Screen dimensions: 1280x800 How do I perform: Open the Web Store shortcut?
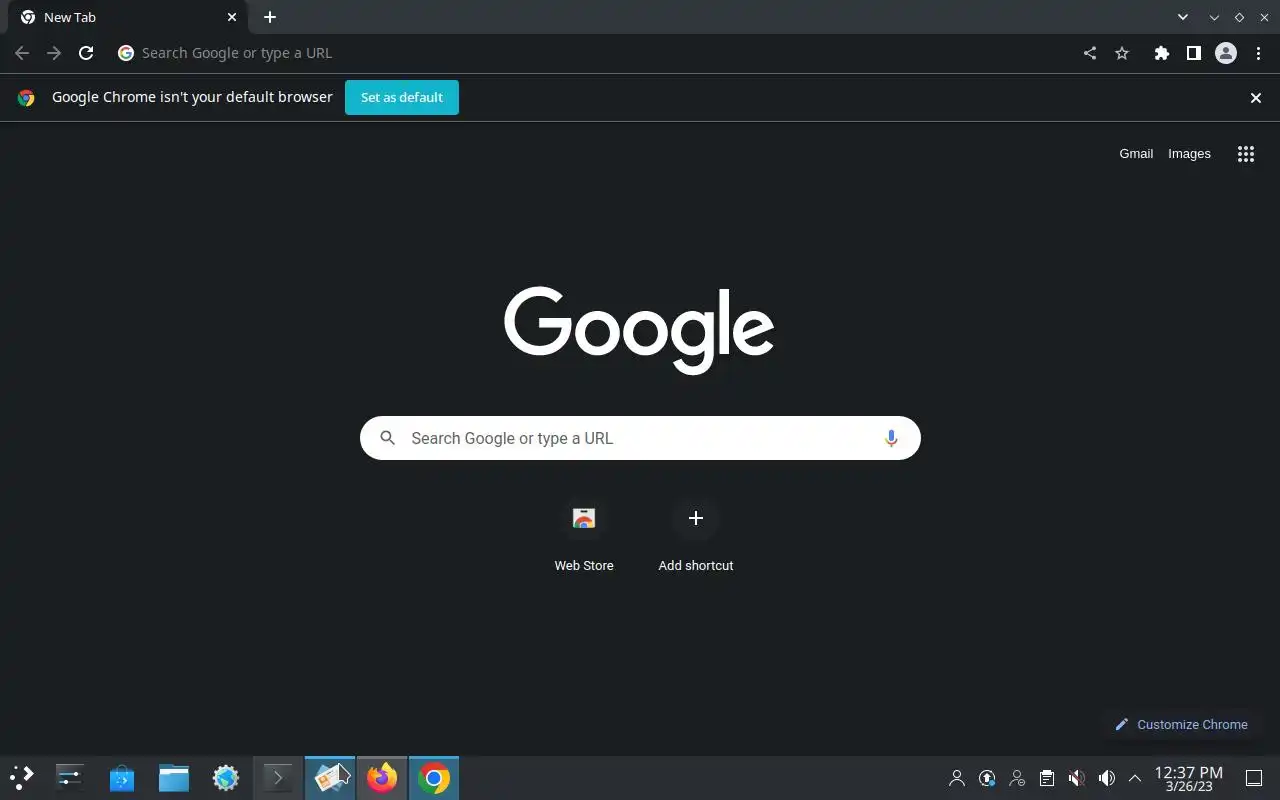(584, 536)
